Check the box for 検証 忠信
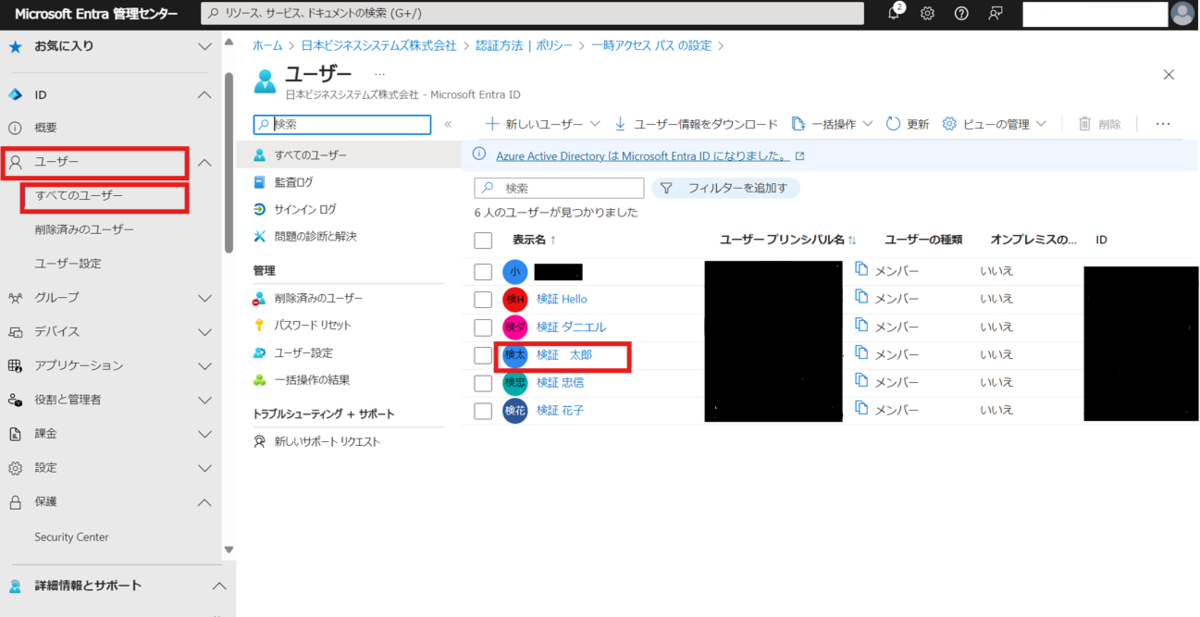 coord(483,383)
